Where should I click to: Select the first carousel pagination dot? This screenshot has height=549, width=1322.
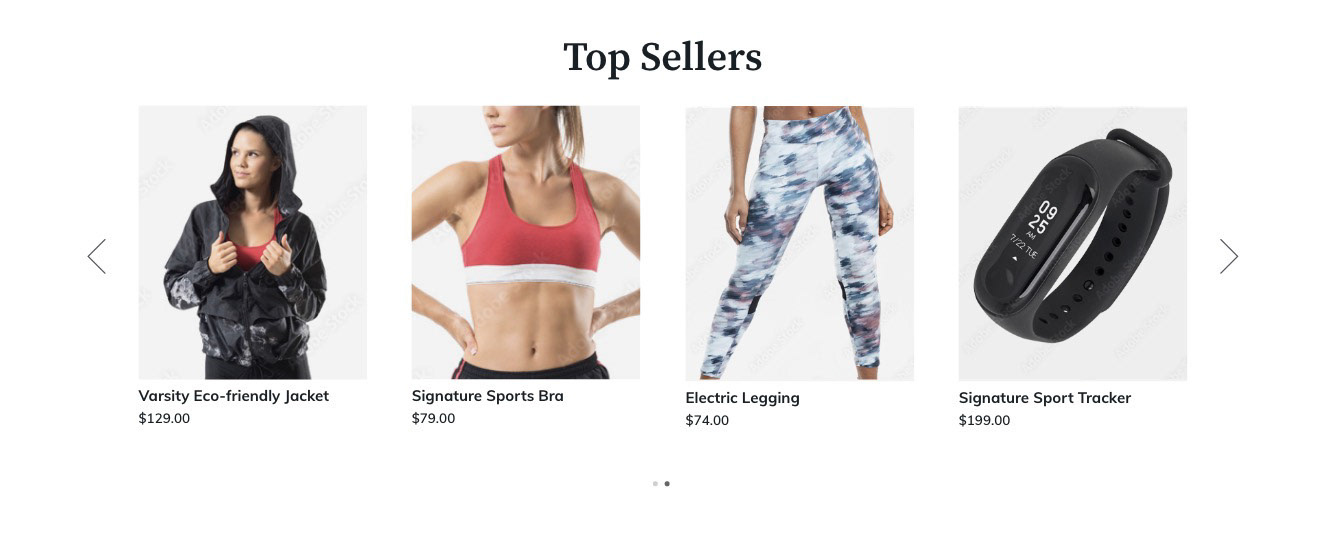[x=655, y=484]
